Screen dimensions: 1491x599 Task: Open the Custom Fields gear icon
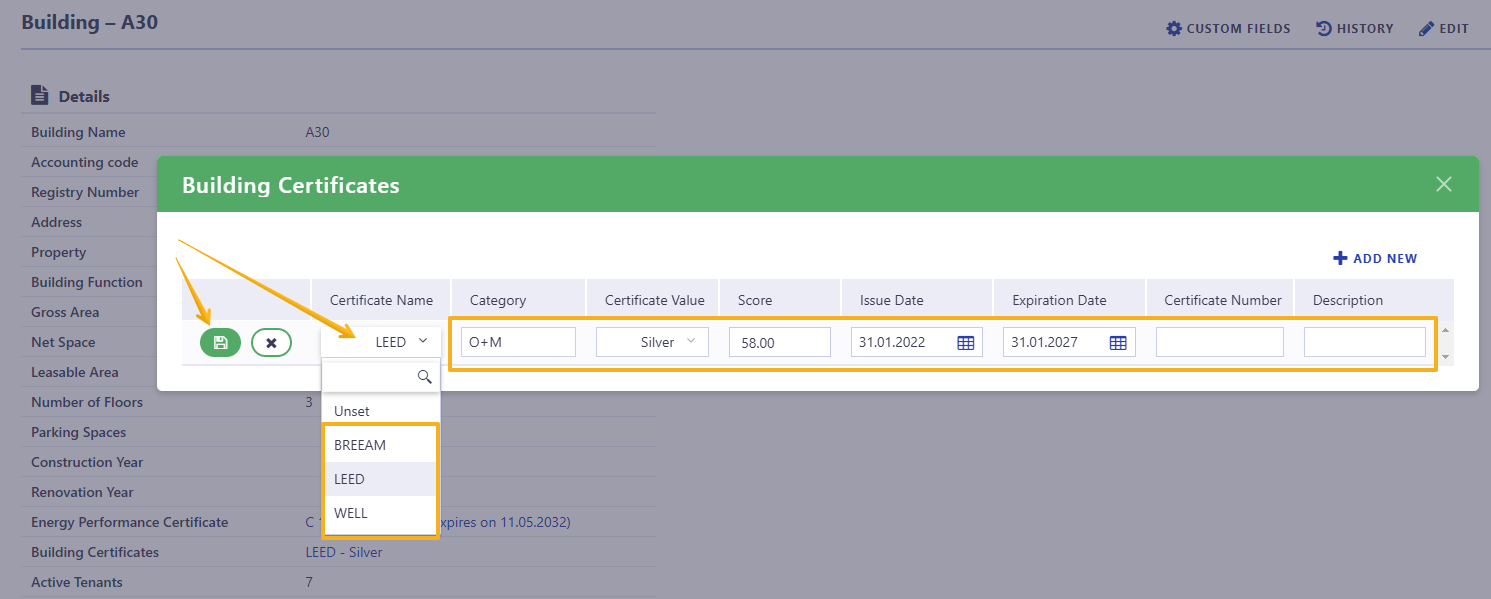1174,28
